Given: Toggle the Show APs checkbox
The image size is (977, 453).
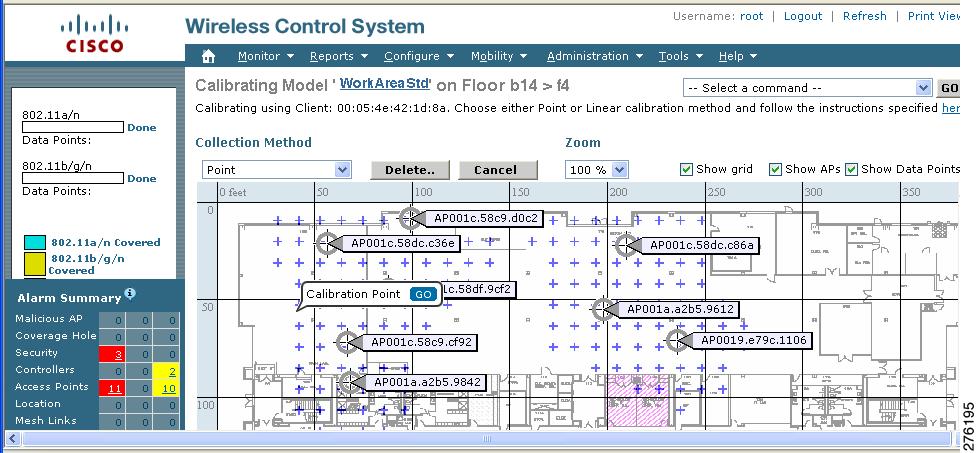Looking at the screenshot, I should [775, 169].
